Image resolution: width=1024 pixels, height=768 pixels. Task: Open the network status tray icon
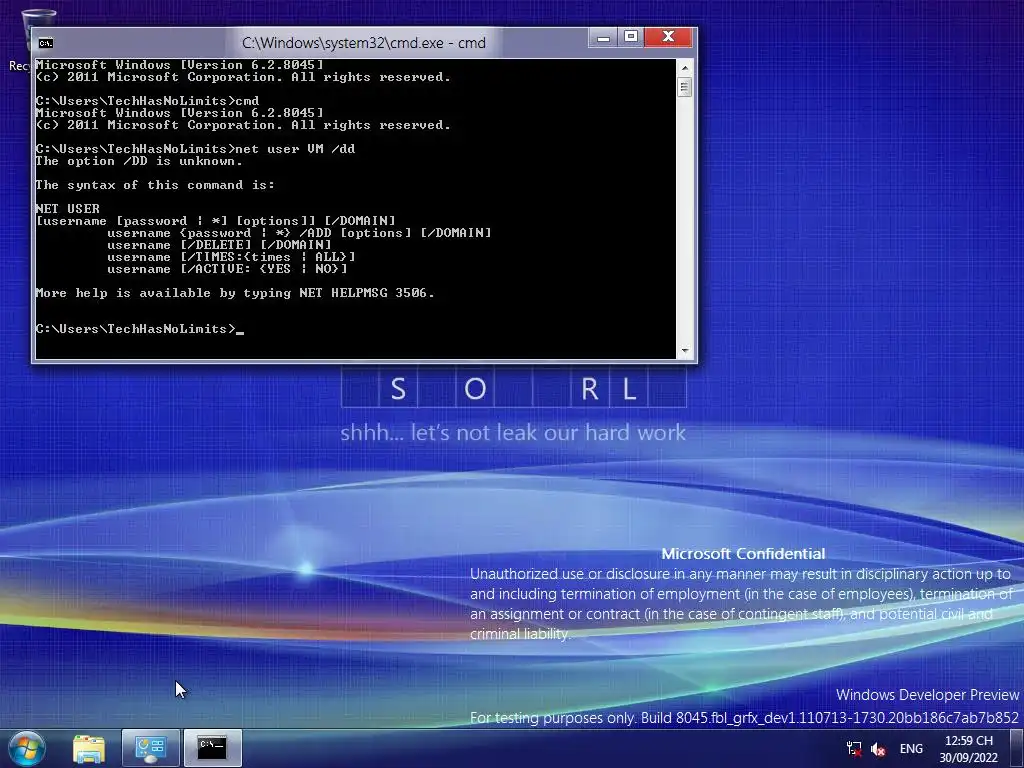[x=854, y=748]
